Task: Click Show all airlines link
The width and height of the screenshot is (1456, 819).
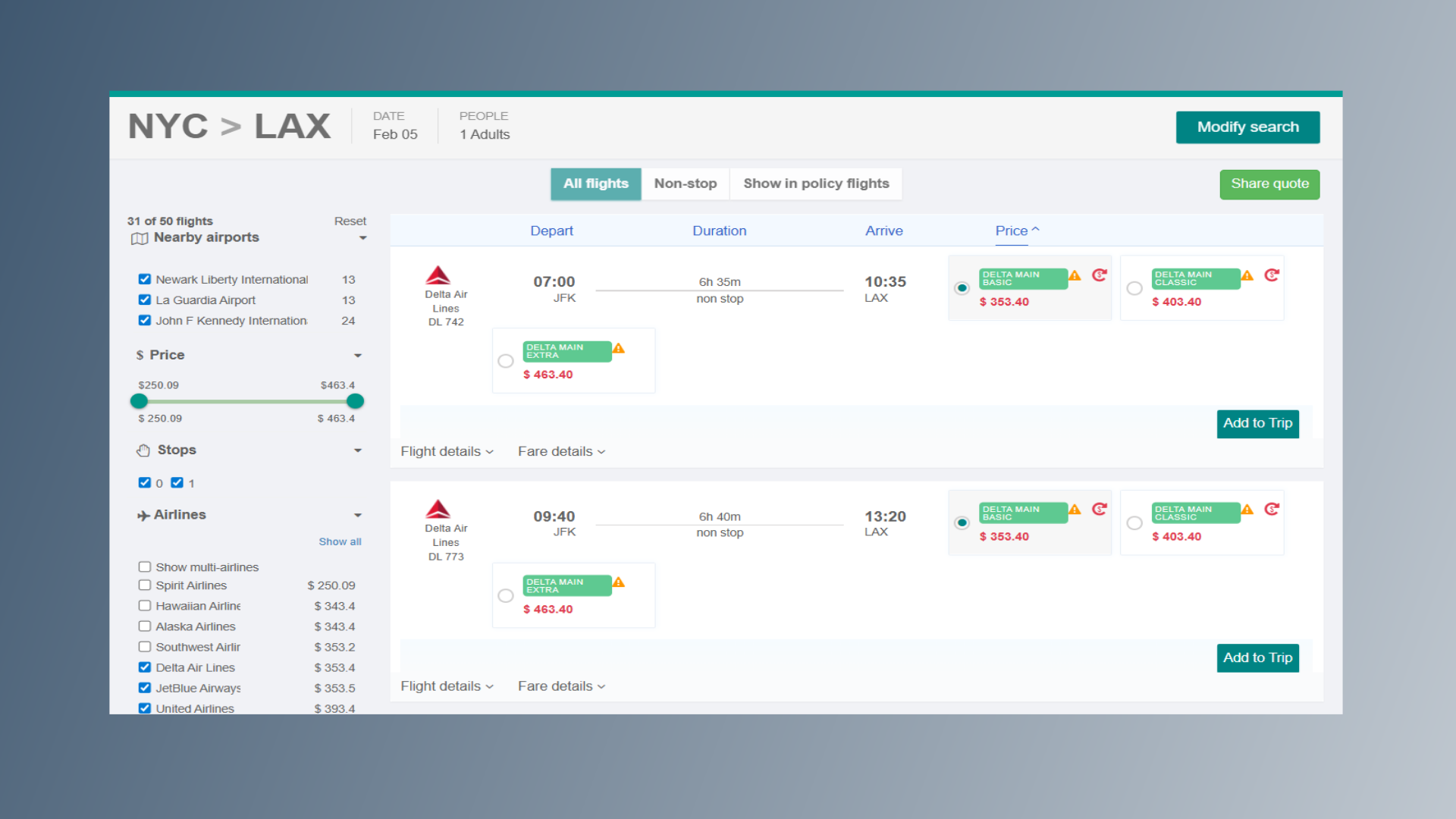Action: pos(340,541)
